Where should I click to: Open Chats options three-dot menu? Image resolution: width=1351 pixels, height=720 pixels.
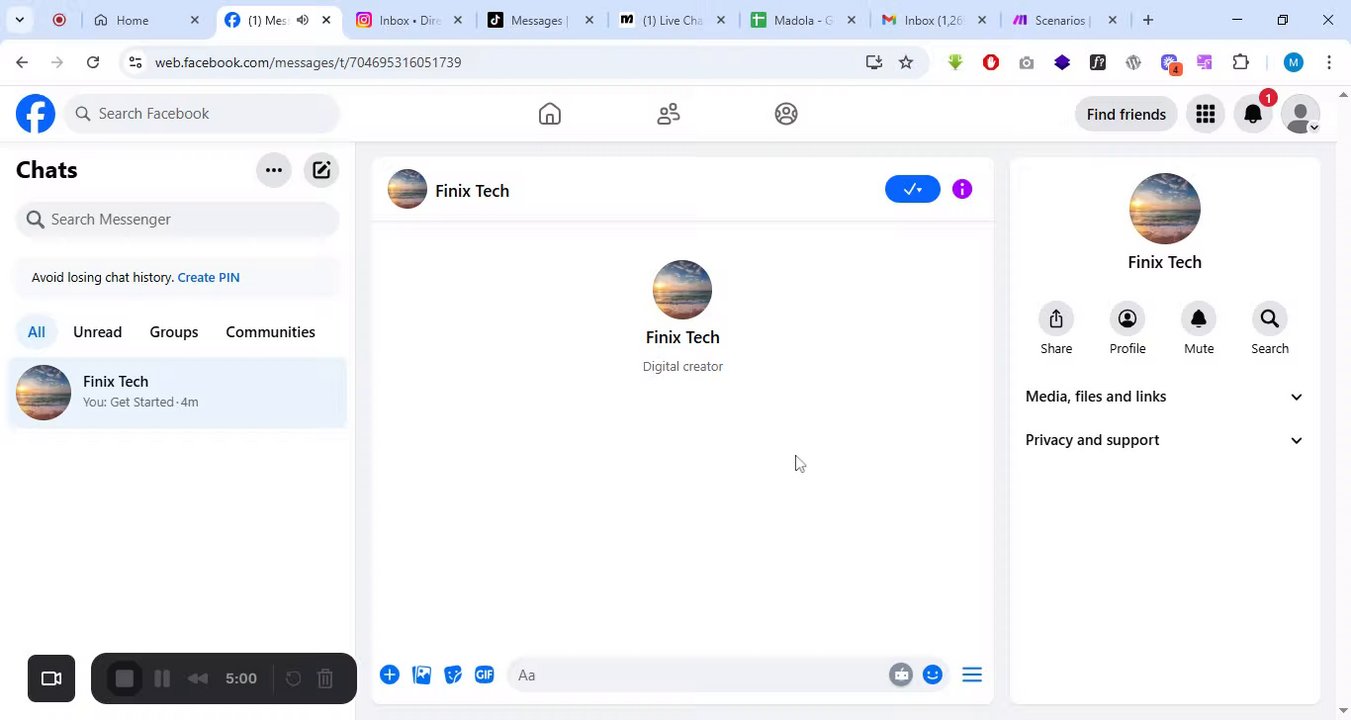click(273, 170)
